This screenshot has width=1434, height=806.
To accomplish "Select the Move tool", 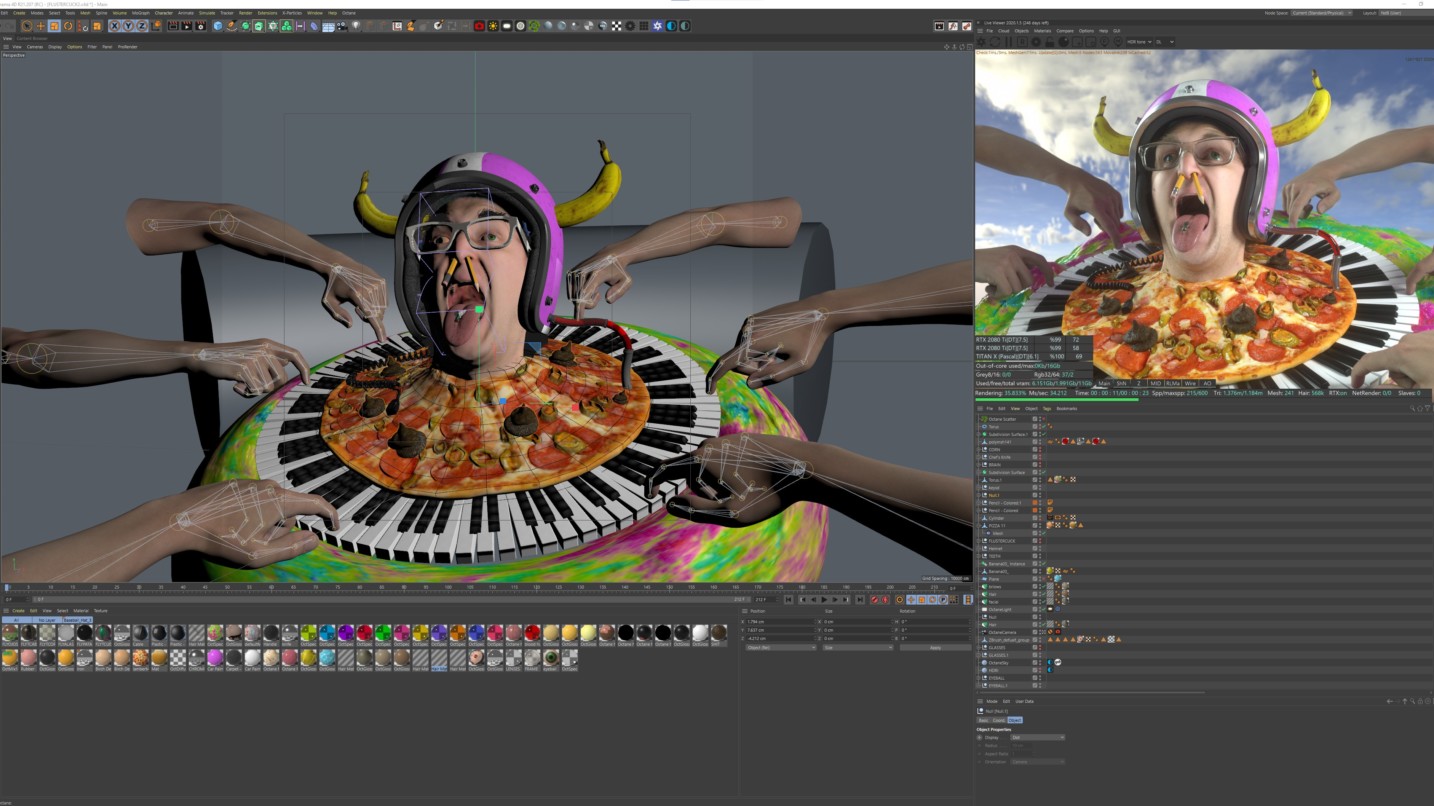I will point(40,26).
